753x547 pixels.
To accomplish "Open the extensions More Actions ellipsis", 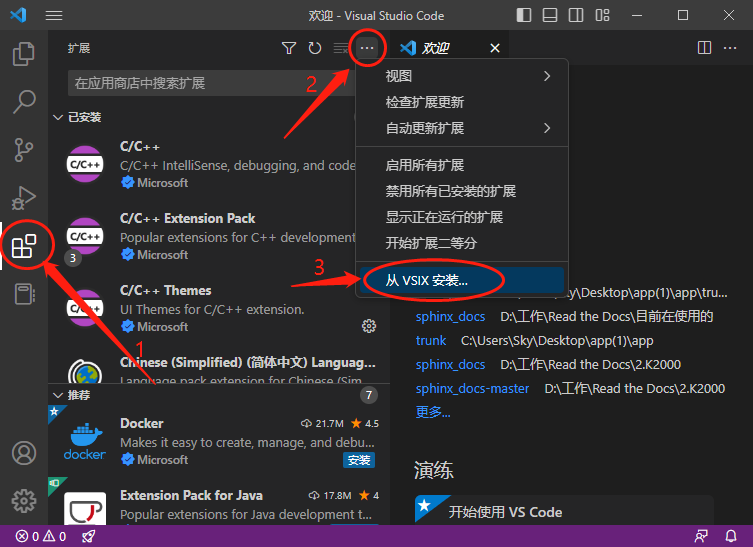I will coord(367,48).
